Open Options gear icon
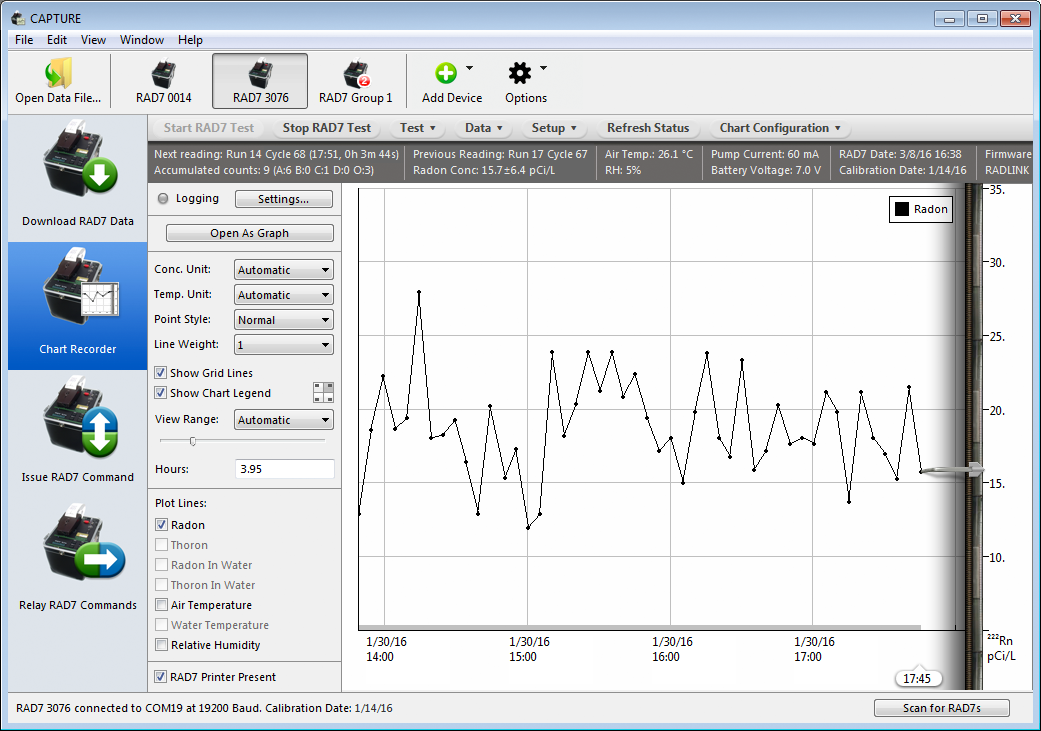 coord(519,73)
